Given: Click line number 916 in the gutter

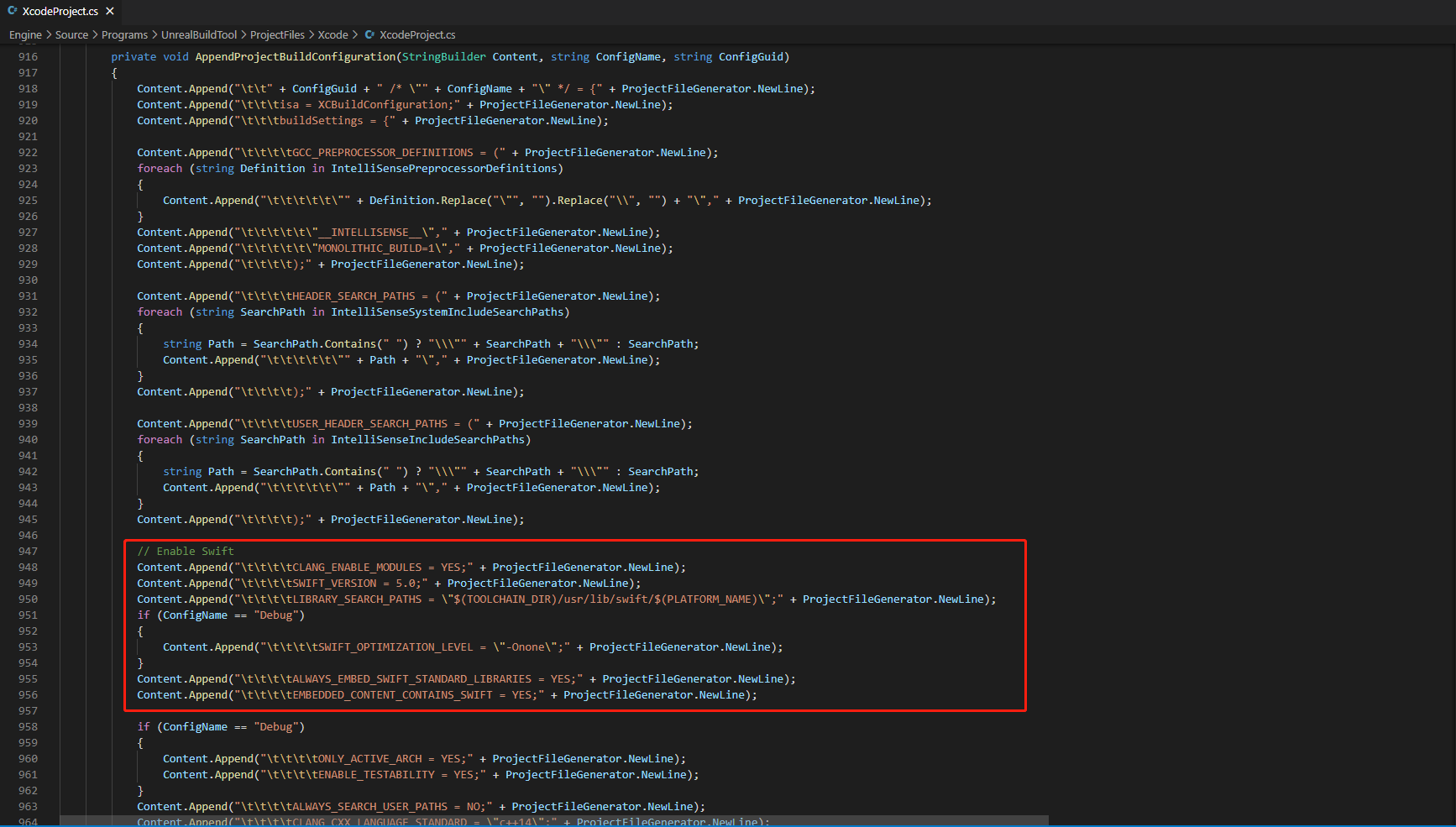Looking at the screenshot, I should coord(28,56).
